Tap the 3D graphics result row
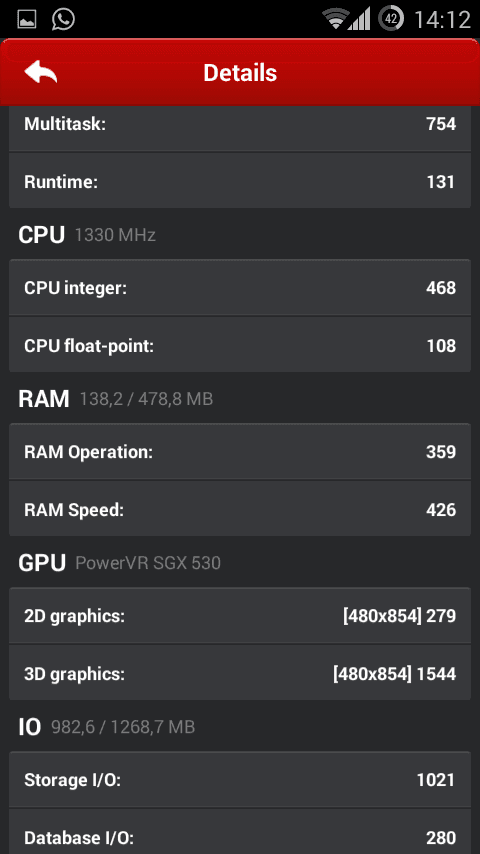Viewport: 480px width, 854px height. click(240, 673)
